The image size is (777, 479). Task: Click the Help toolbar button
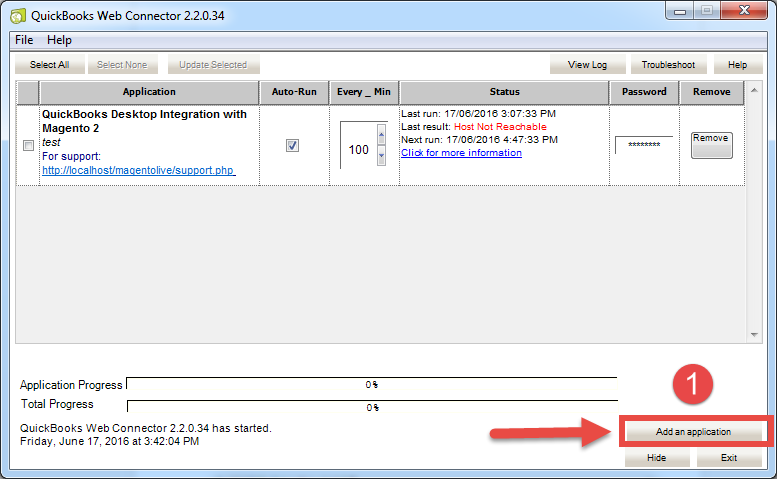pyautogui.click(x=737, y=65)
